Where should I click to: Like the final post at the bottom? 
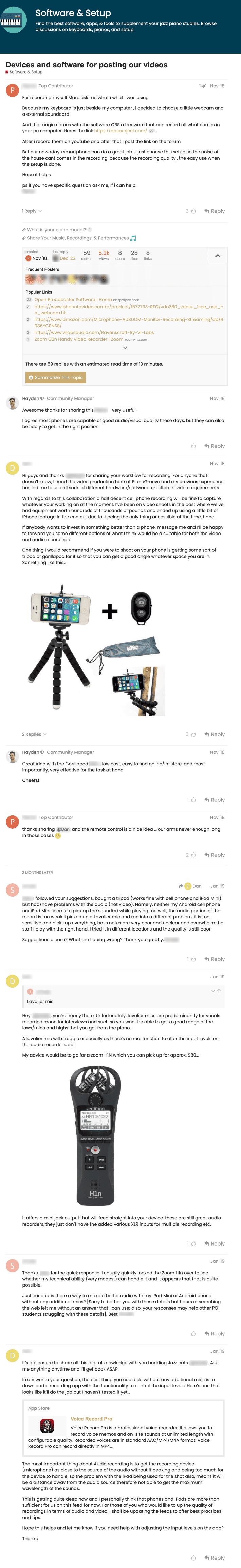[x=193, y=1557]
